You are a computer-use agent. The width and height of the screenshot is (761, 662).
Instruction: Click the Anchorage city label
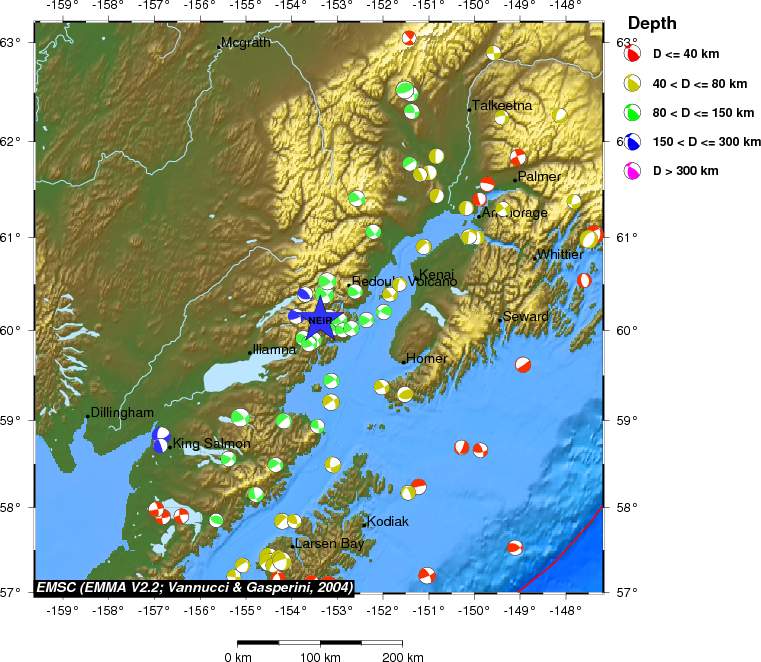point(514,214)
